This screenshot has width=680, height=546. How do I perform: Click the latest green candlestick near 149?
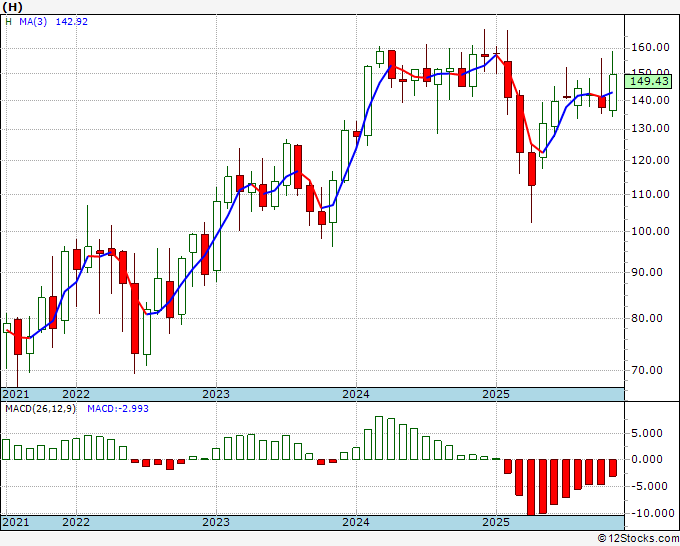613,92
